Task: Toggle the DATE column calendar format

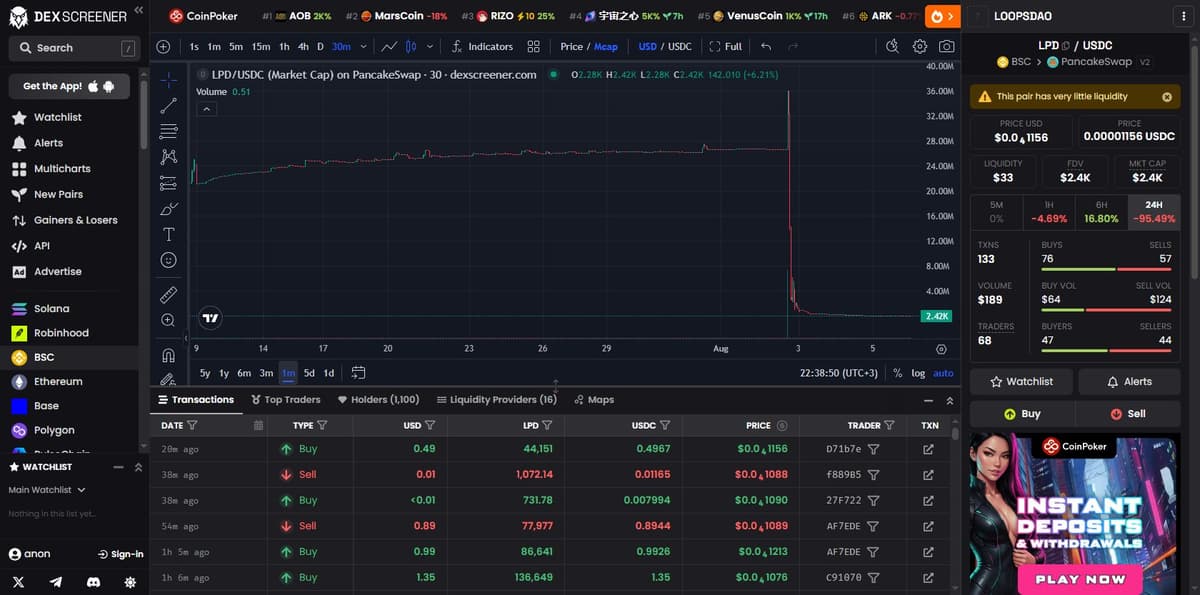Action: (x=258, y=425)
